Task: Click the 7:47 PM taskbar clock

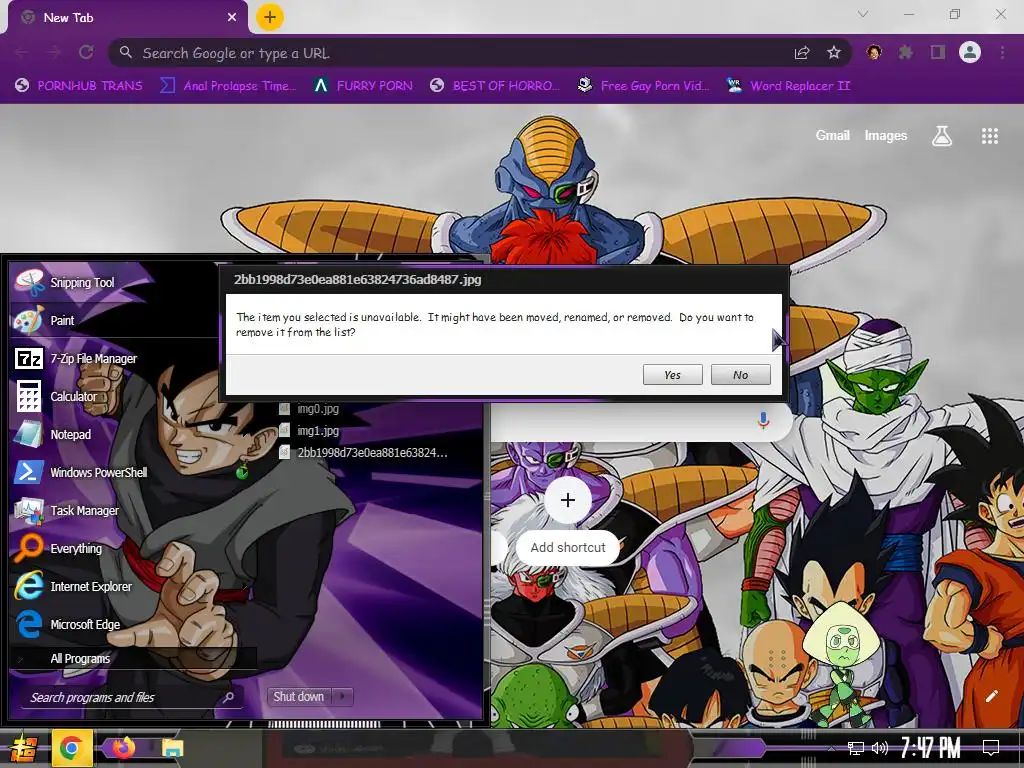Action: pyautogui.click(x=930, y=748)
